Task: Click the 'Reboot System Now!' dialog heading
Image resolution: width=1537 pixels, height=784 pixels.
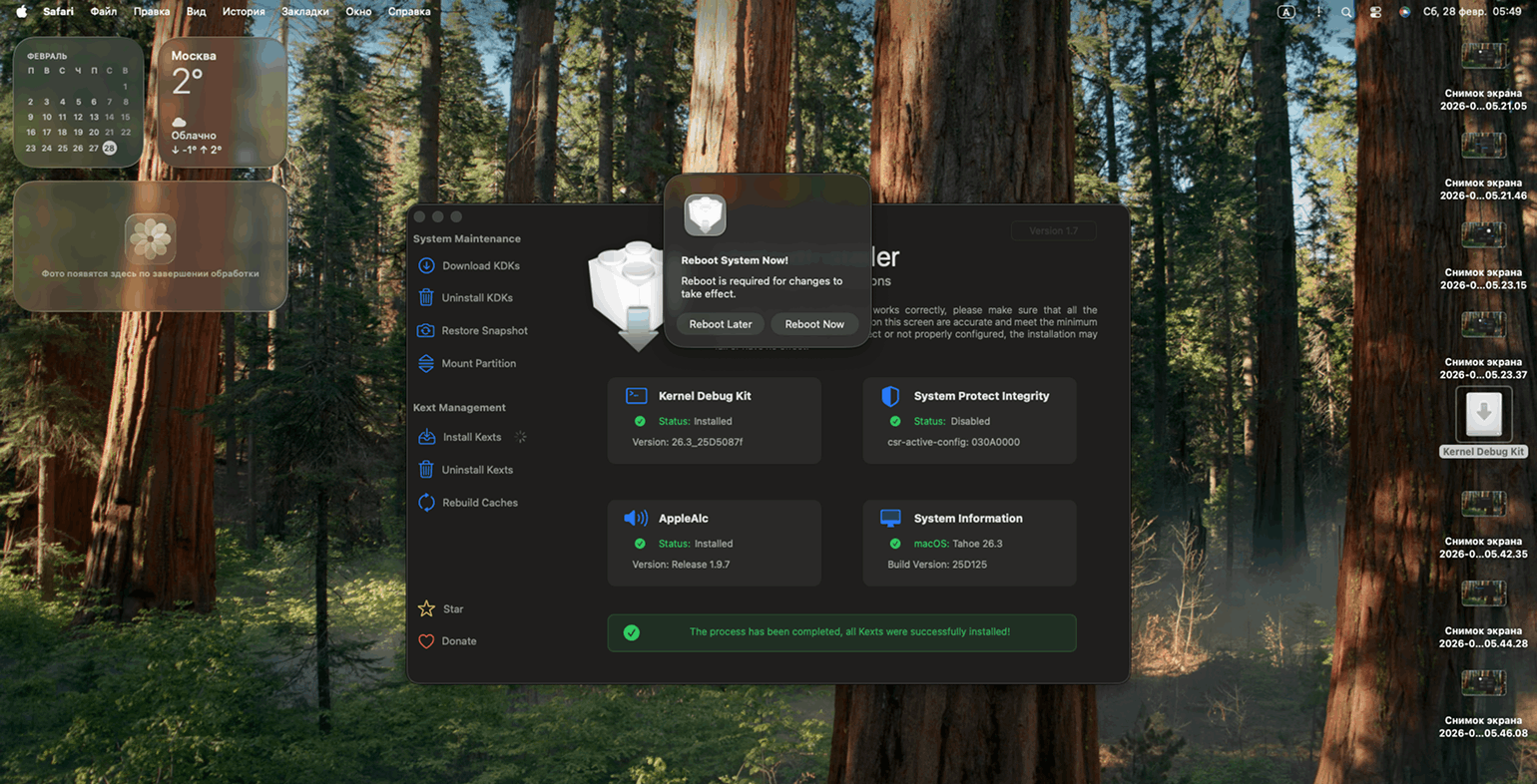Action: pyautogui.click(x=735, y=260)
